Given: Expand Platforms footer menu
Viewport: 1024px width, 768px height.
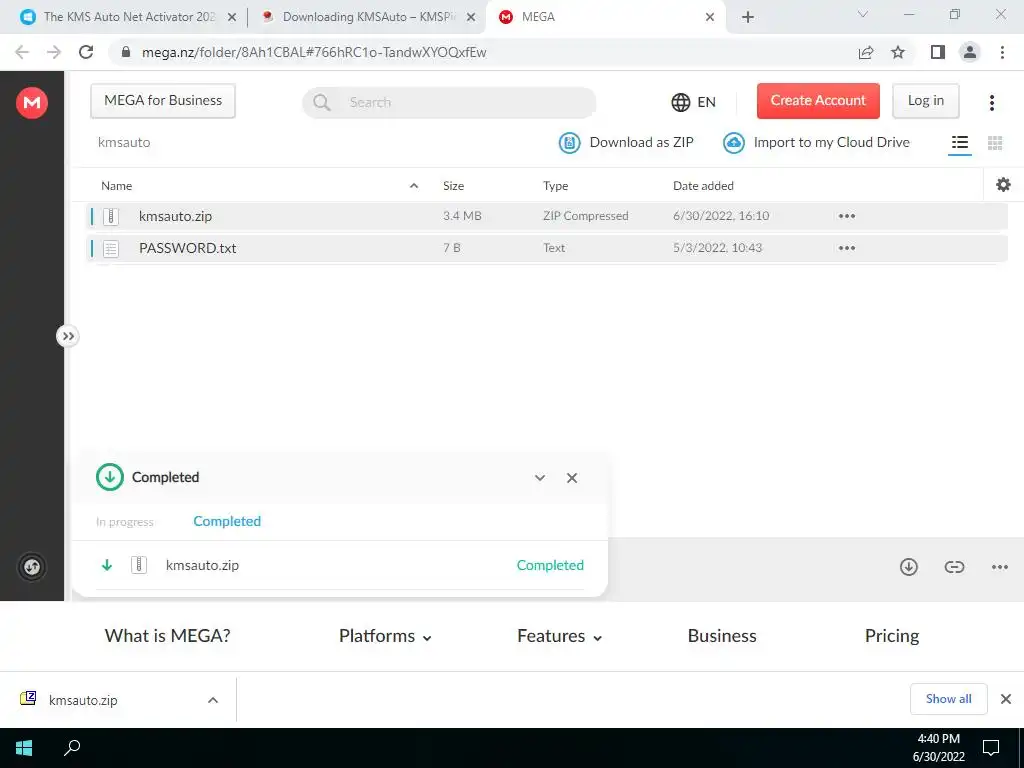Looking at the screenshot, I should coord(385,636).
